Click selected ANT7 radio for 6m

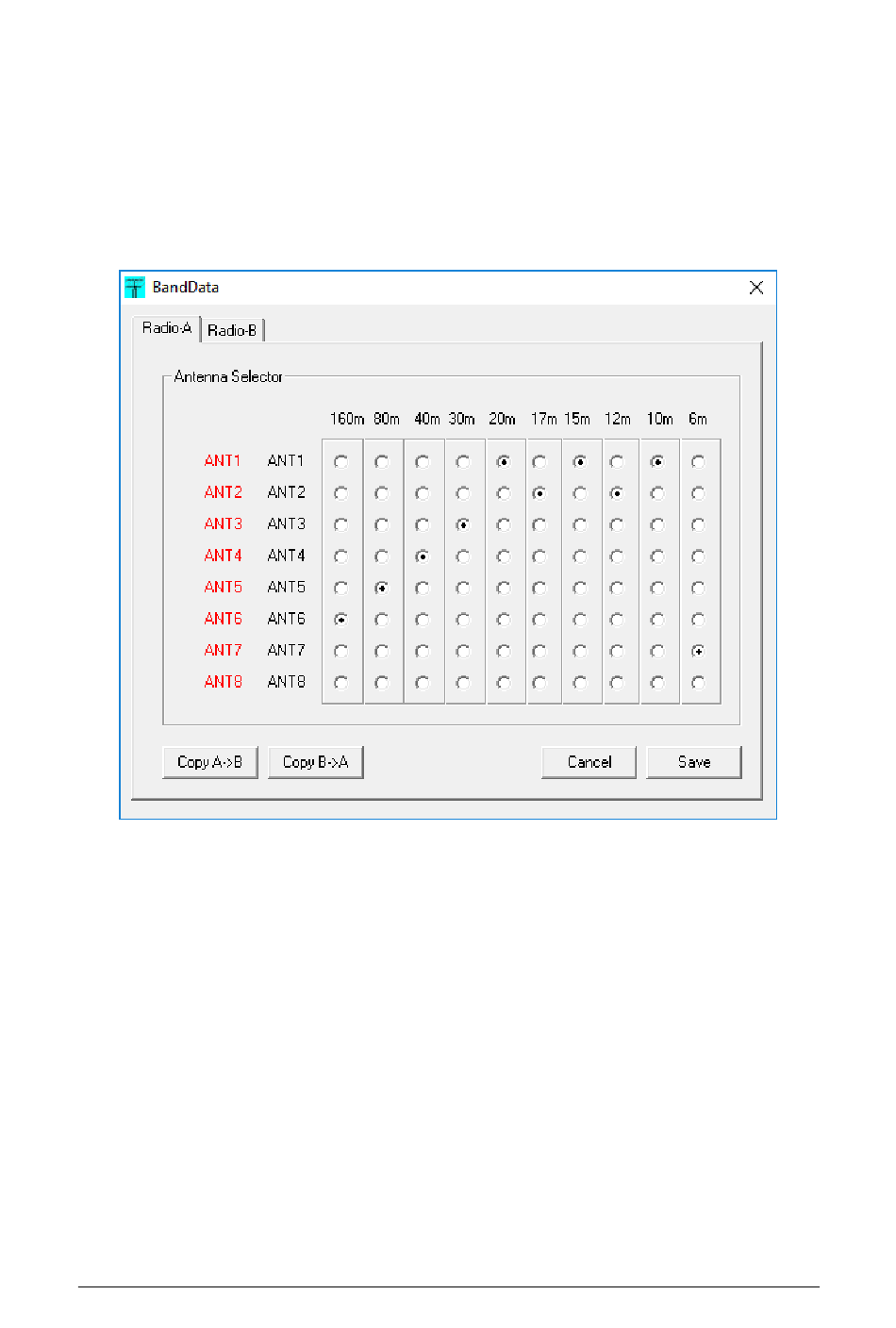point(698,651)
